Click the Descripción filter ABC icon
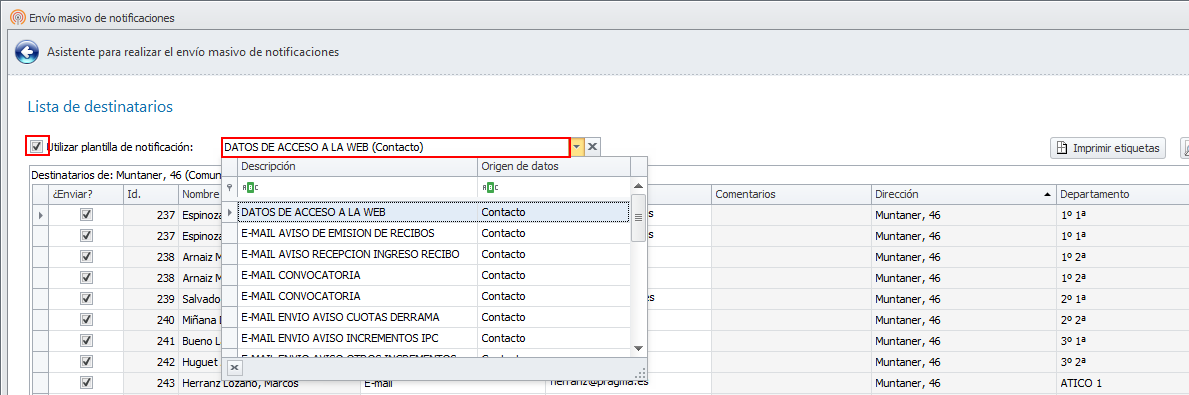This screenshot has width=1189, height=395. pos(249,187)
